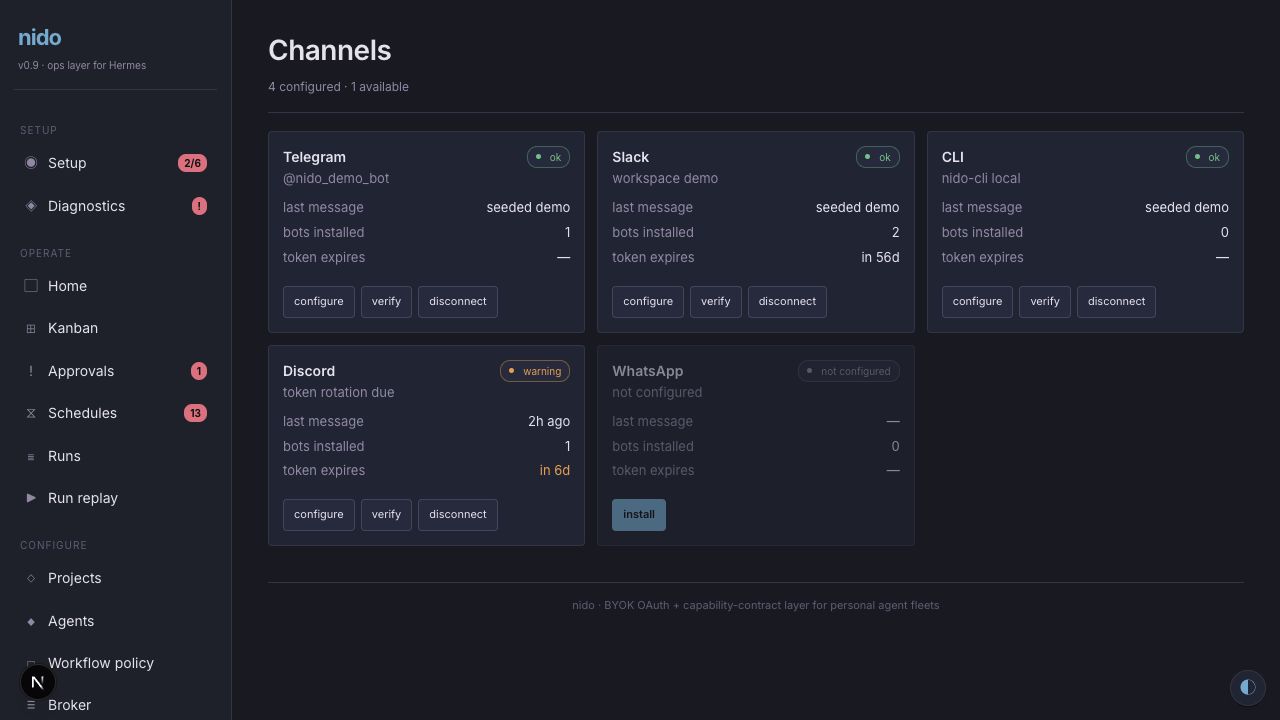Verify the Telegram channel

[386, 301]
